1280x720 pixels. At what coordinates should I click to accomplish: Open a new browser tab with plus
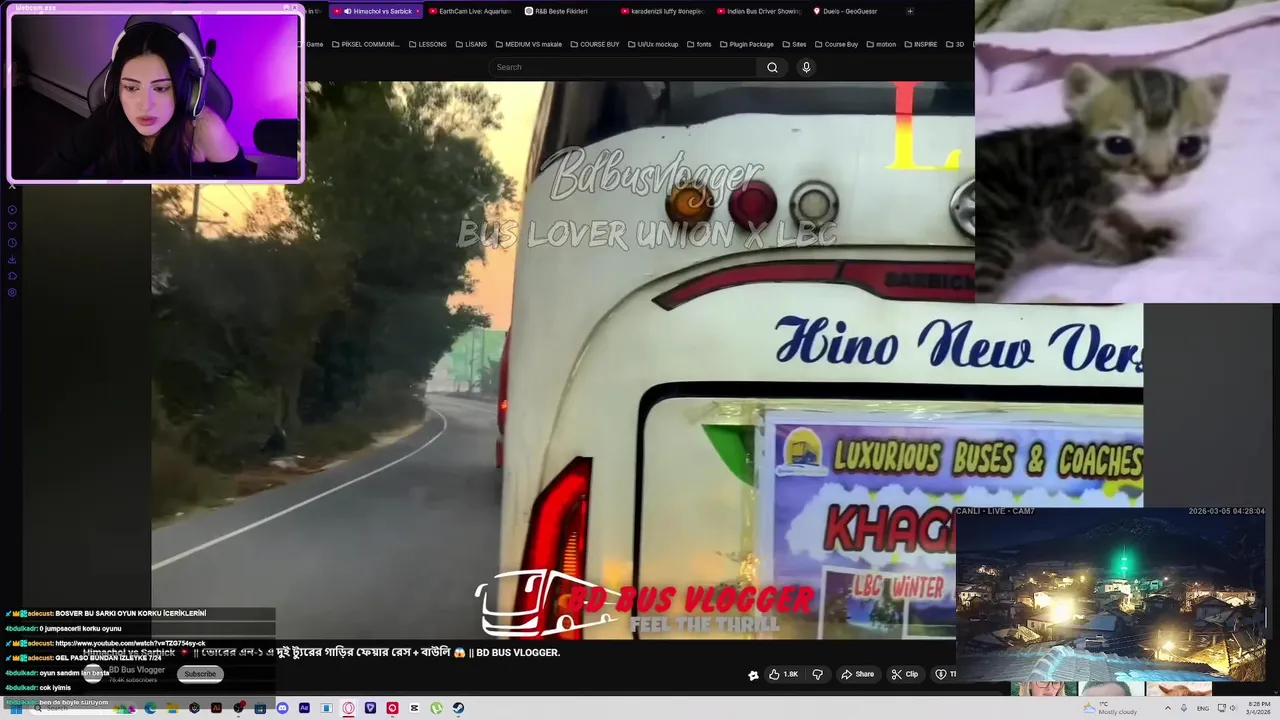(910, 11)
